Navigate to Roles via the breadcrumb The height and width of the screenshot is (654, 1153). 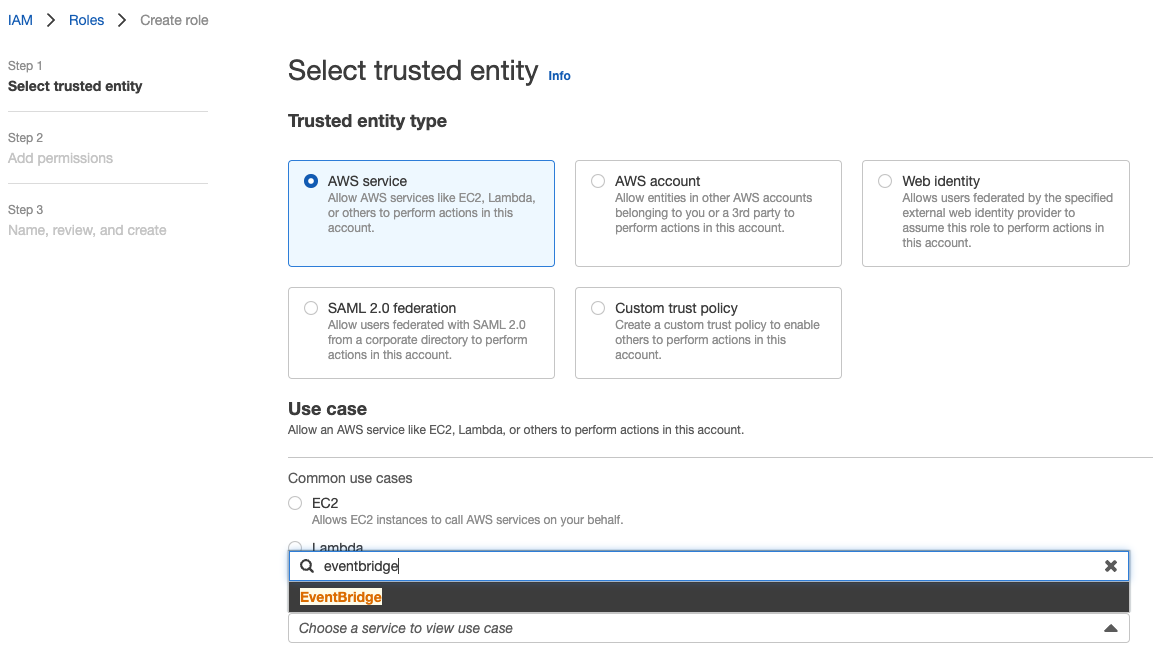[x=86, y=19]
